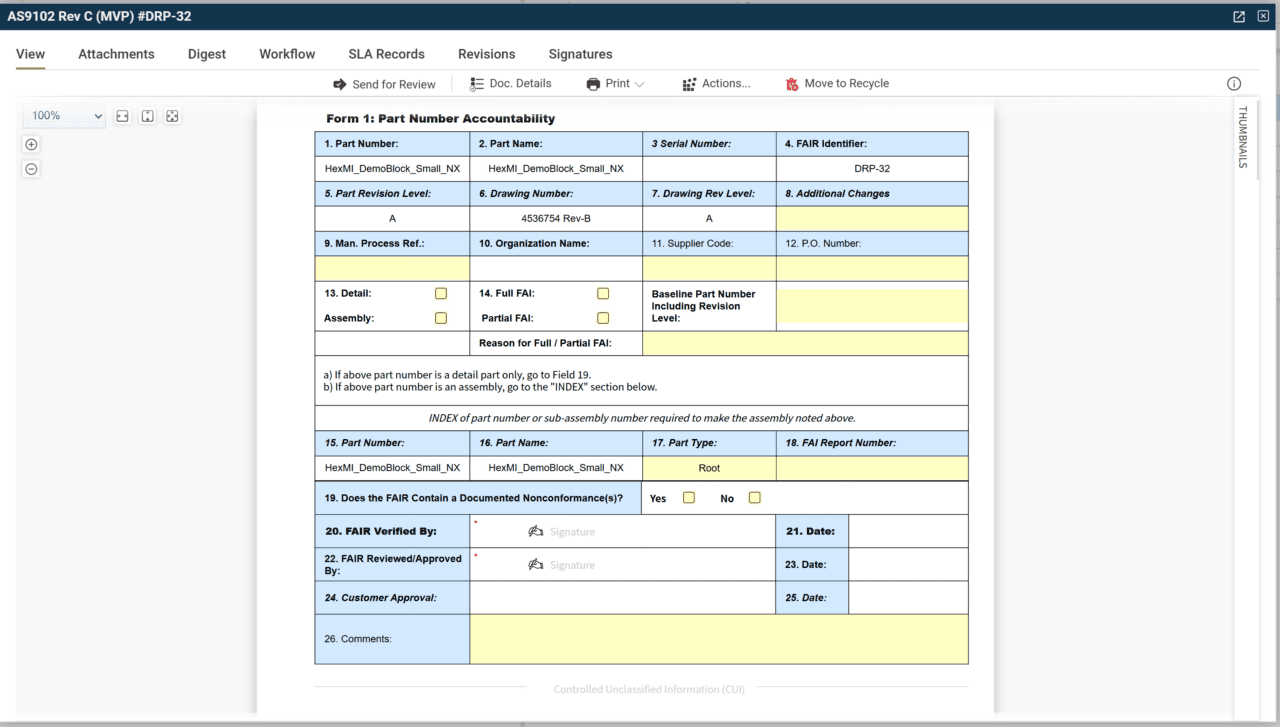Mark Yes for documented nonconformances
The image size is (1280, 727).
687,497
